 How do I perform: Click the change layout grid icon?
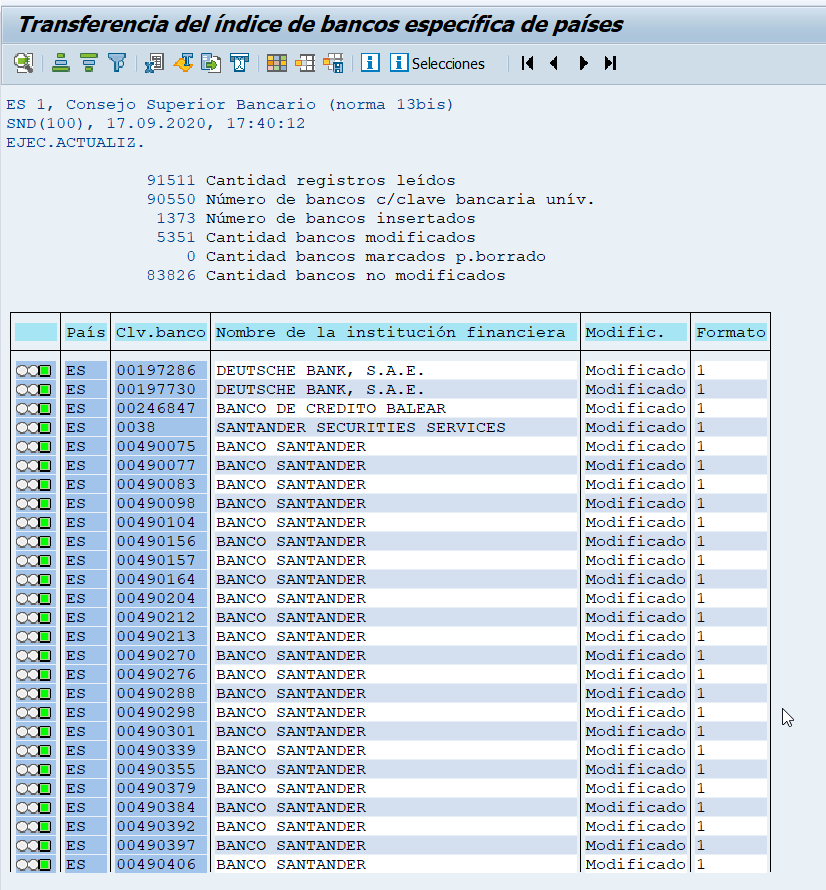click(277, 63)
